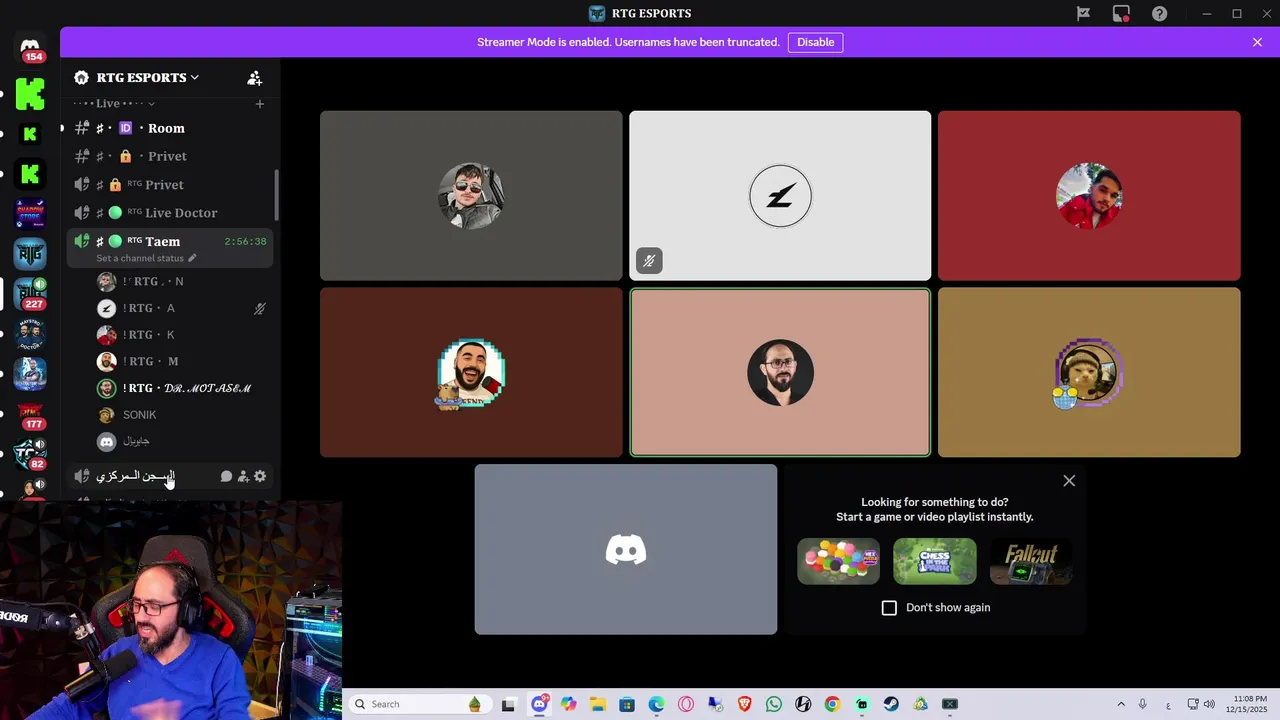Open the server with the 227 badge

[x=30, y=294]
